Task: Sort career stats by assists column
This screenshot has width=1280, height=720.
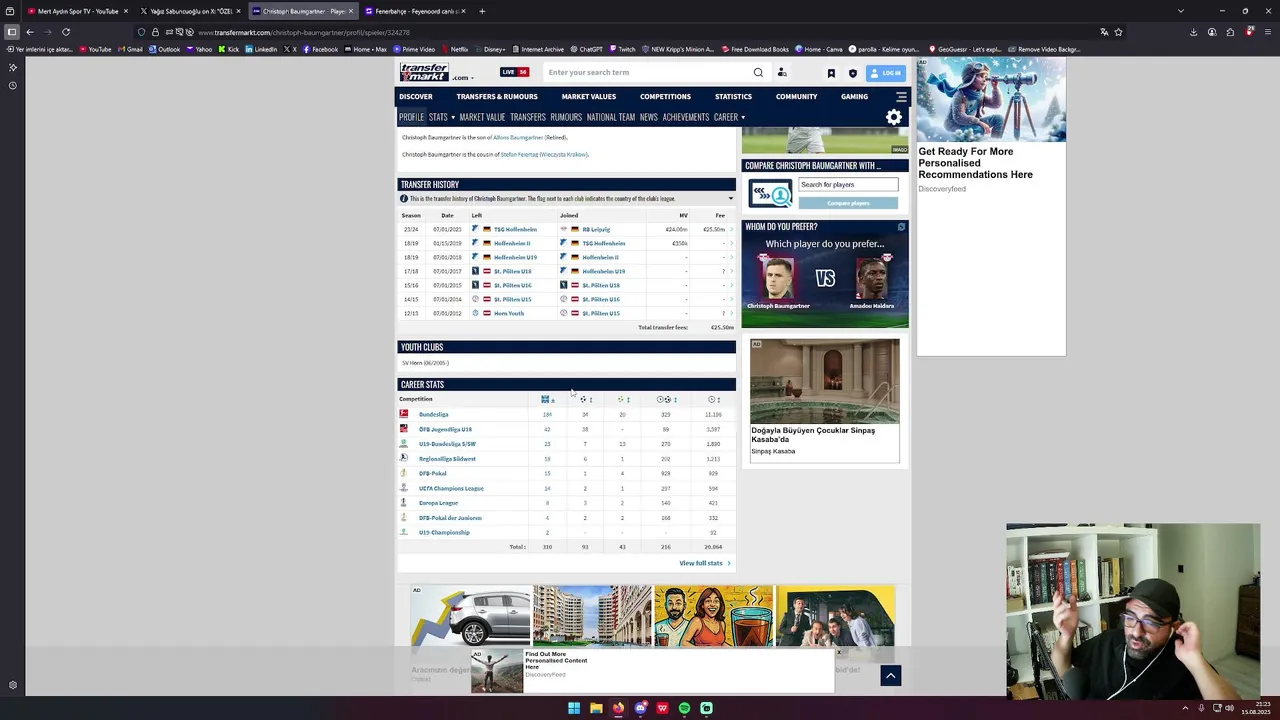Action: (x=622, y=399)
